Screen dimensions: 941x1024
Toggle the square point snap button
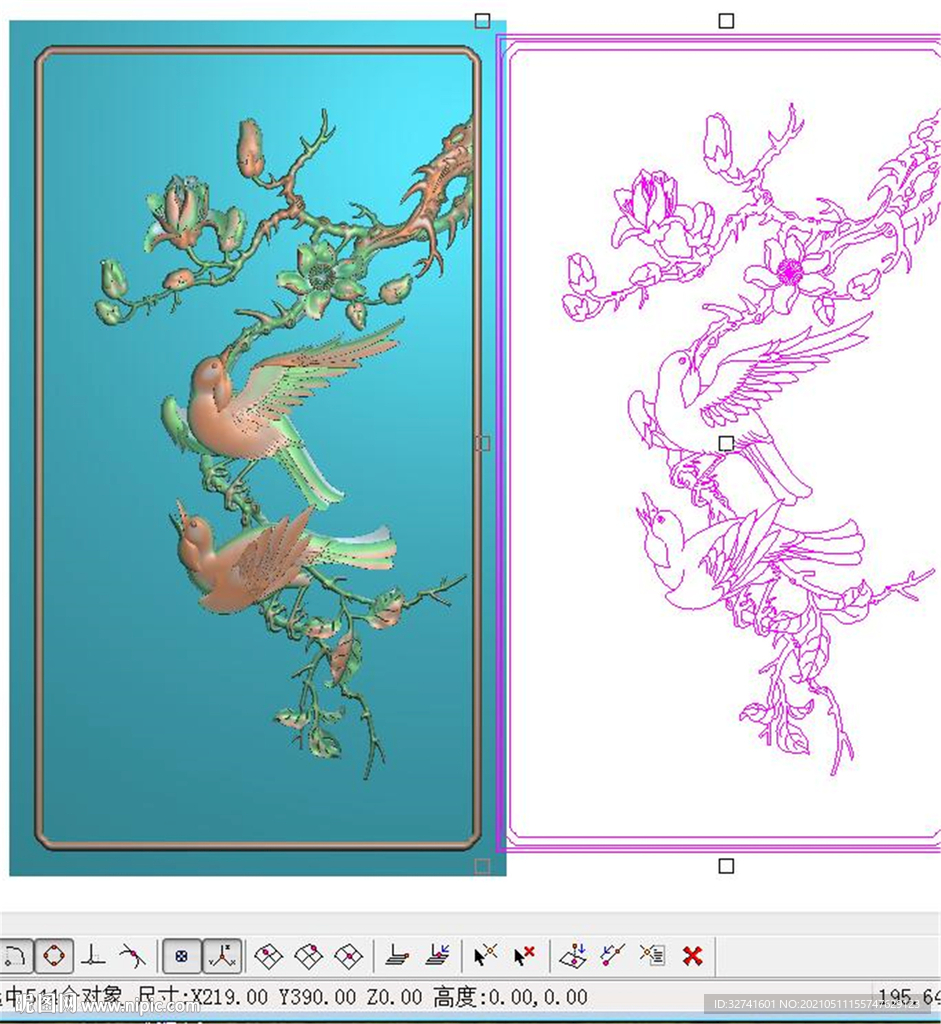click(181, 956)
